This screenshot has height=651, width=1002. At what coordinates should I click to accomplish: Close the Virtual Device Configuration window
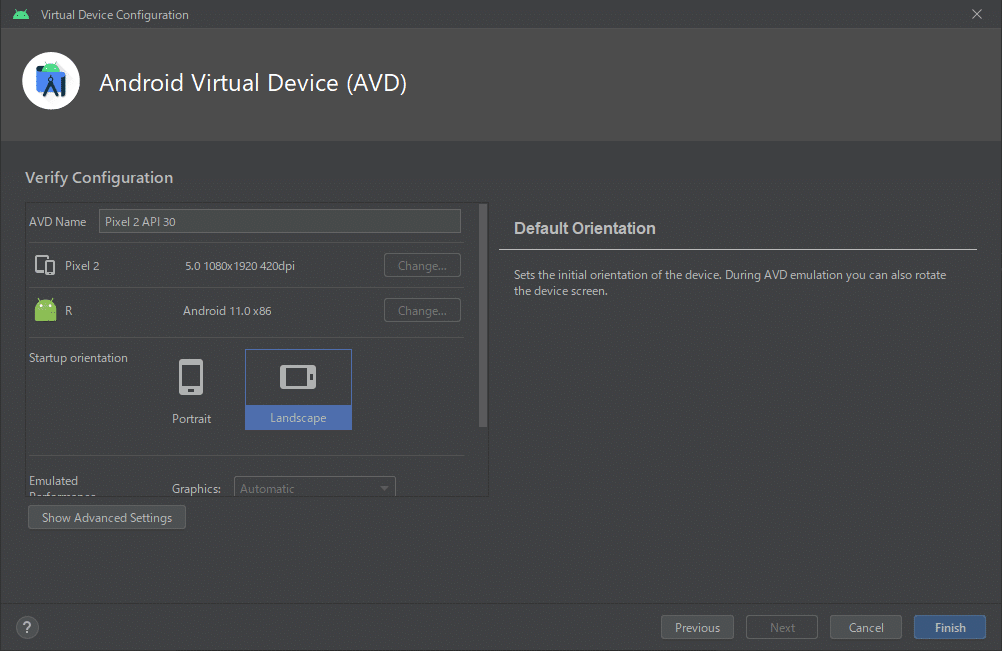976,14
